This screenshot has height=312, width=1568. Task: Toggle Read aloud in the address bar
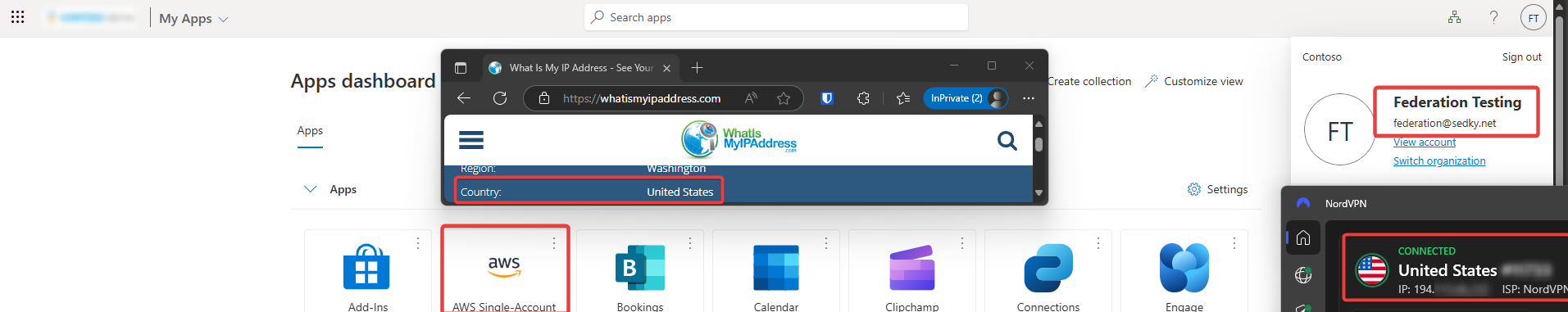[x=751, y=98]
